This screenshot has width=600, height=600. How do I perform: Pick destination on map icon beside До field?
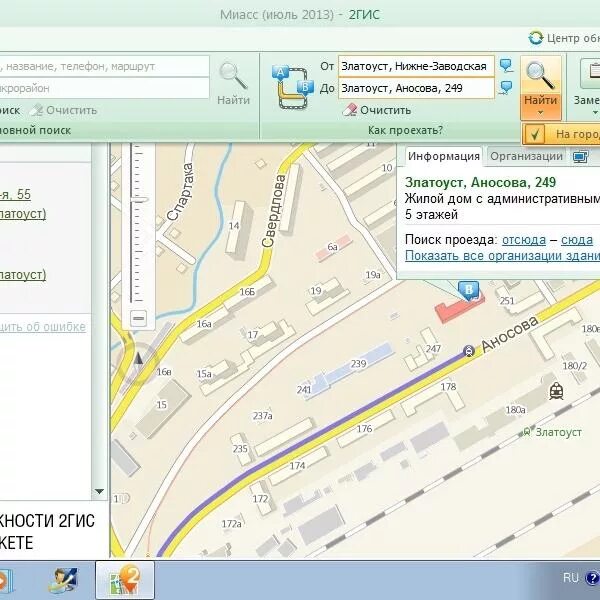click(x=506, y=88)
